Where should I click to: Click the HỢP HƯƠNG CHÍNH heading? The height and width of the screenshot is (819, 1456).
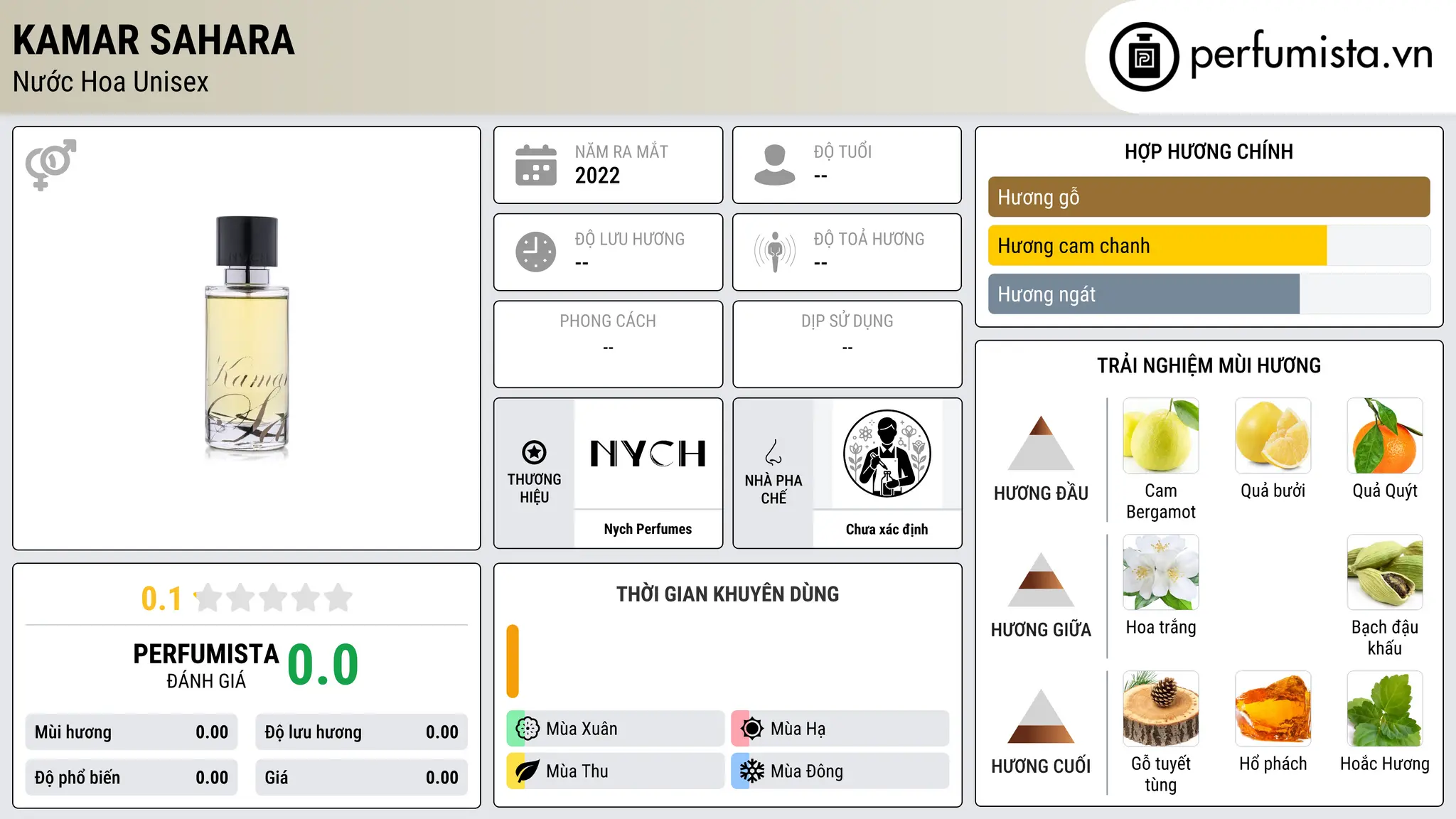[x=1209, y=151]
